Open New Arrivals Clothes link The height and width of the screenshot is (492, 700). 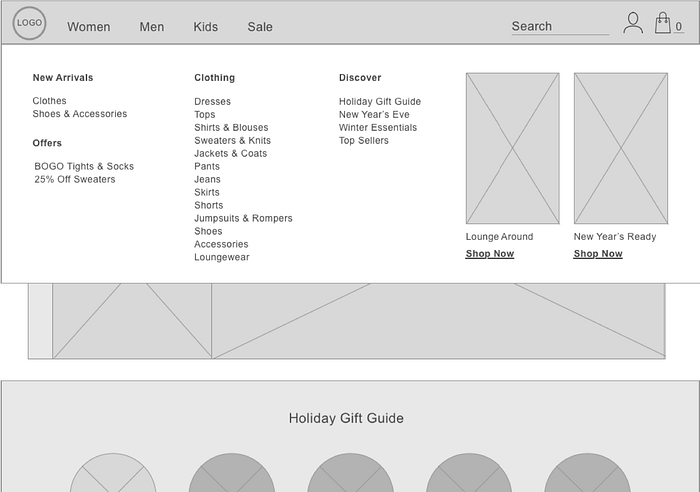[x=50, y=101]
